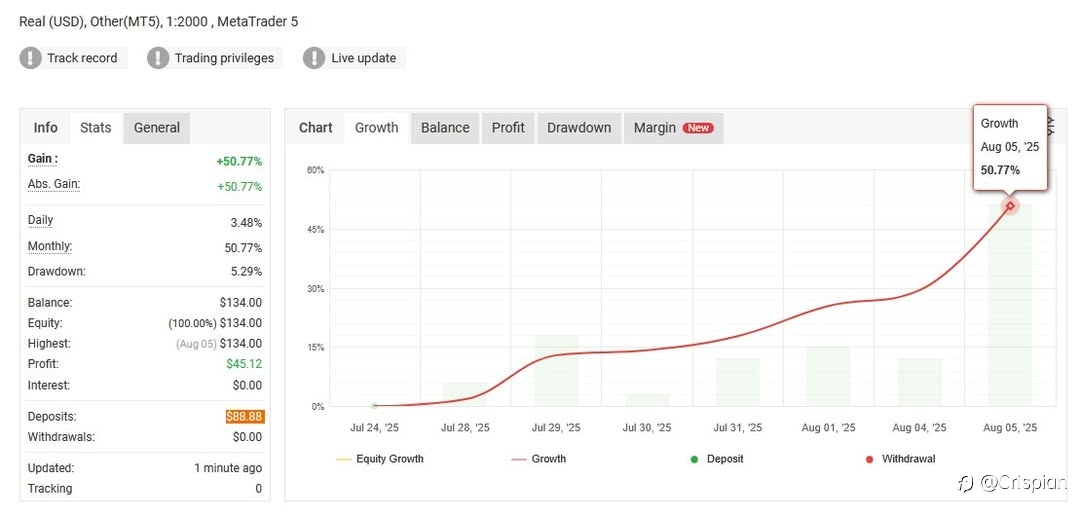Click the highlighted deposits amount $88.88
The height and width of the screenshot is (516, 1080).
tap(245, 417)
